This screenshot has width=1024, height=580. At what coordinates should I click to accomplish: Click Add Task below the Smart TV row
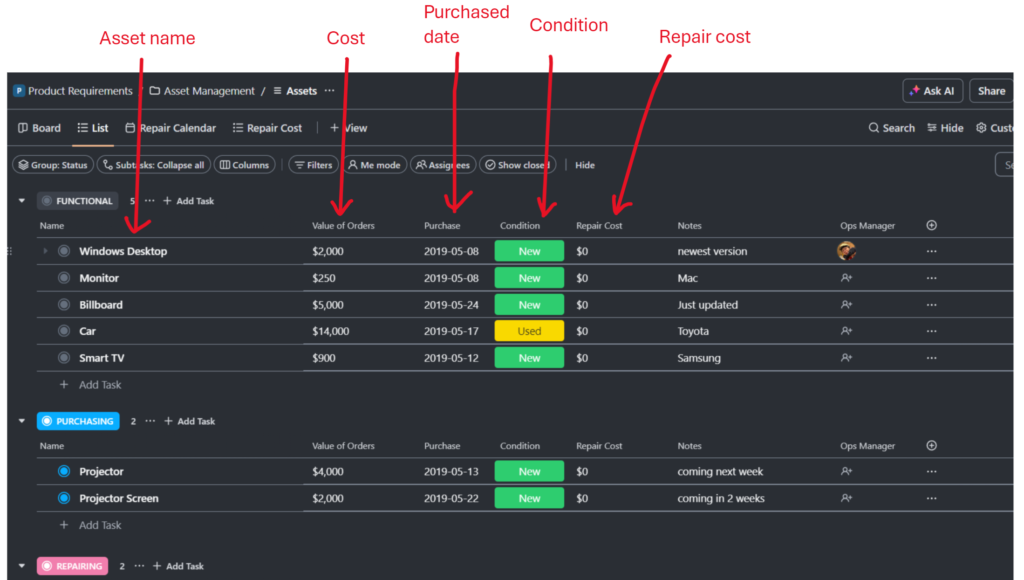[99, 385]
